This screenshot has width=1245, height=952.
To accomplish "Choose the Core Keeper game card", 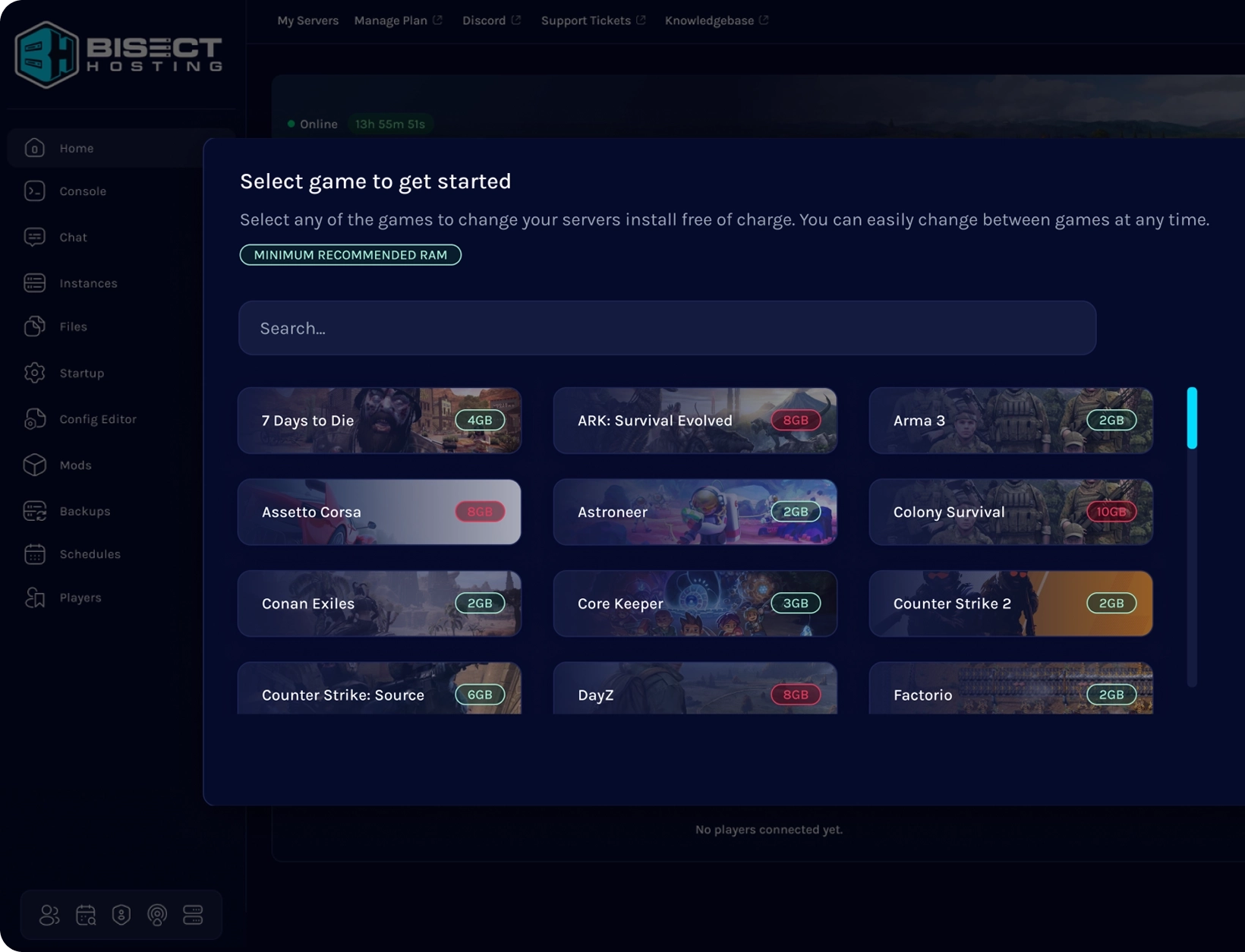I will [695, 604].
